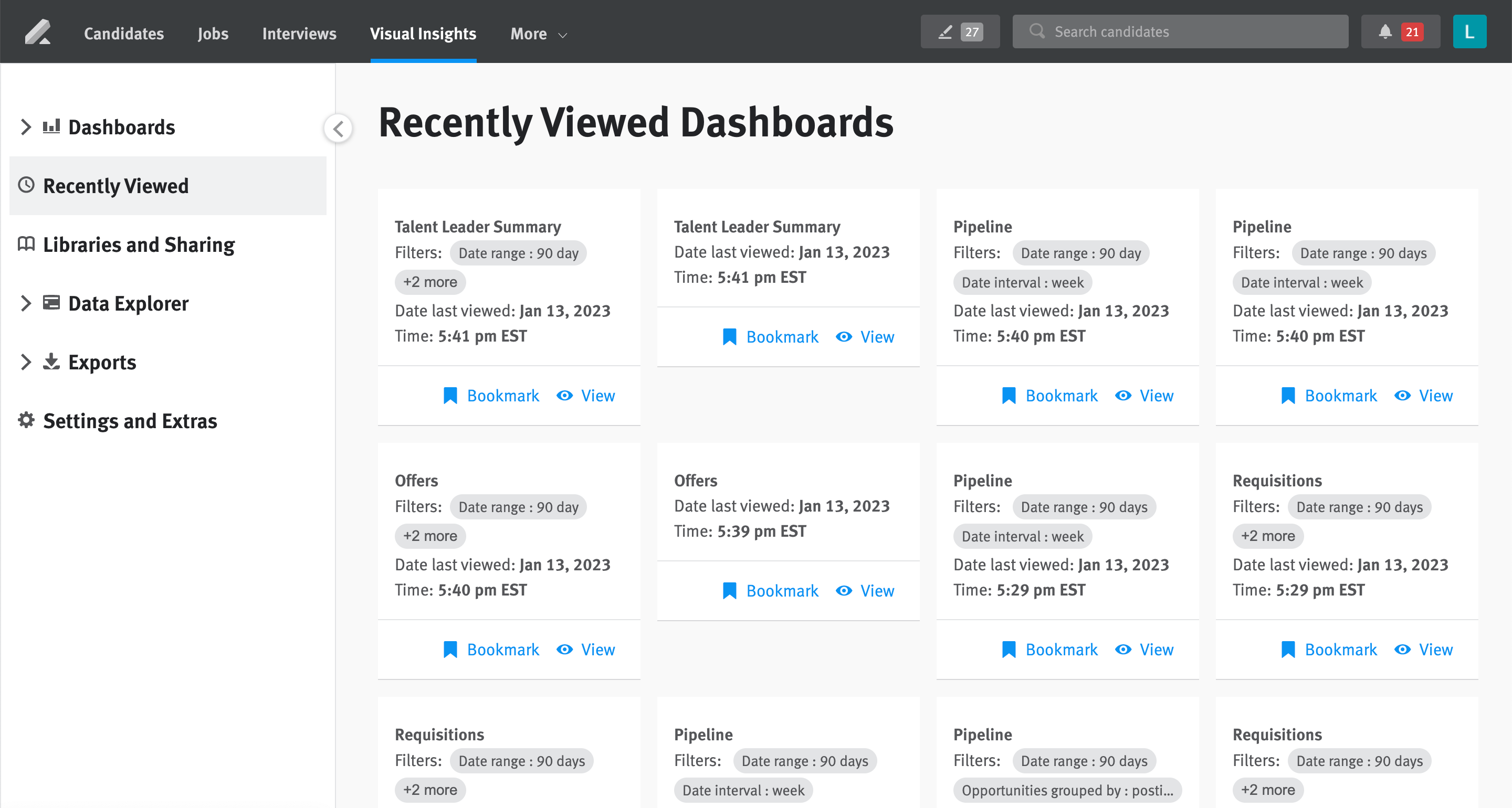Select the book icon for Libraries and Sharing
The height and width of the screenshot is (808, 1512).
click(26, 244)
